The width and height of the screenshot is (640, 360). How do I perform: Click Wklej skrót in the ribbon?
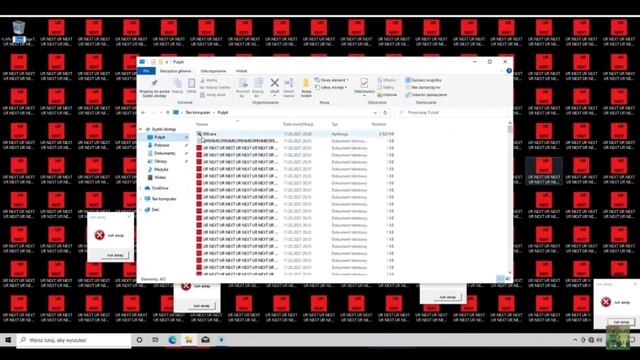pos(213,95)
